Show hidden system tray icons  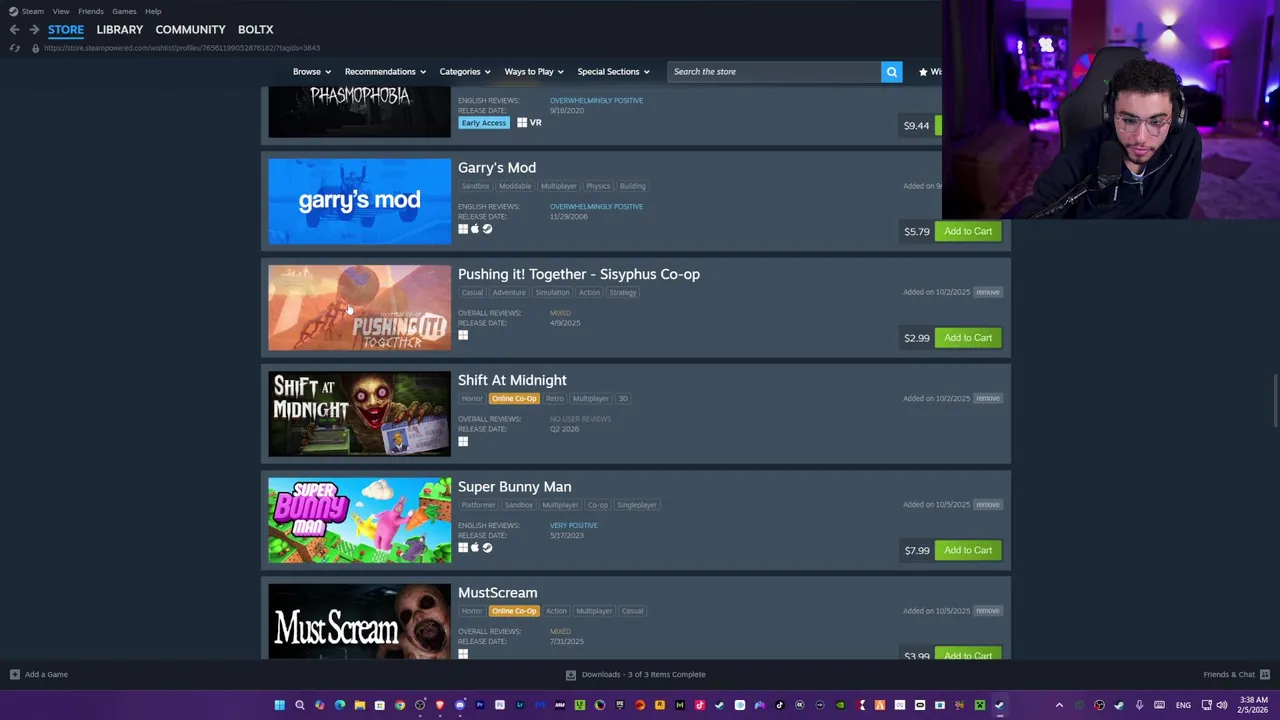(1059, 705)
